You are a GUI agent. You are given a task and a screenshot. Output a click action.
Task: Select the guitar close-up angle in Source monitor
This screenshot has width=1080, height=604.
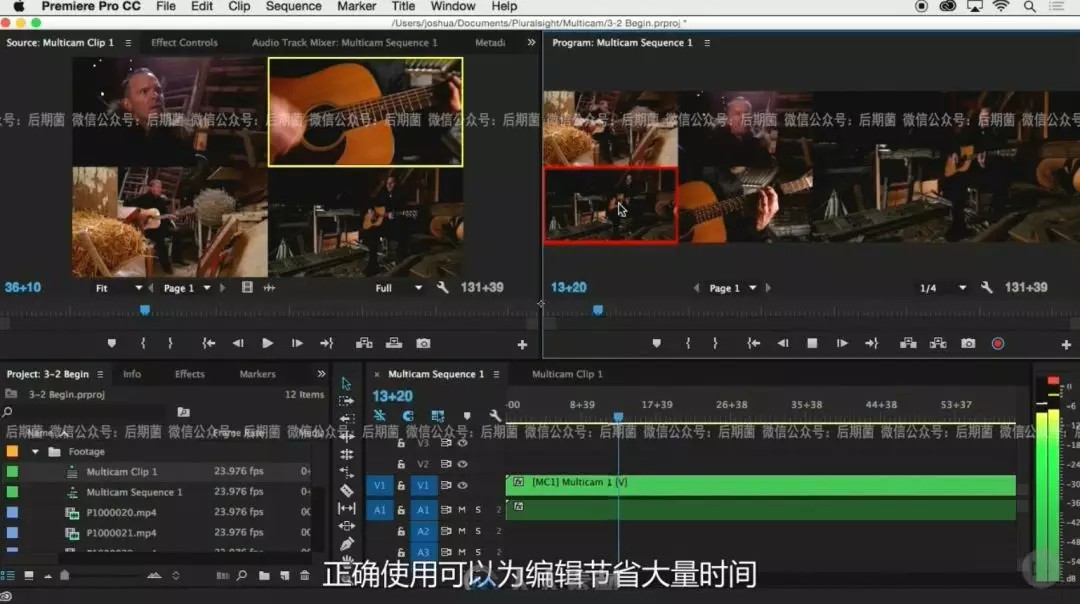pyautogui.click(x=365, y=112)
